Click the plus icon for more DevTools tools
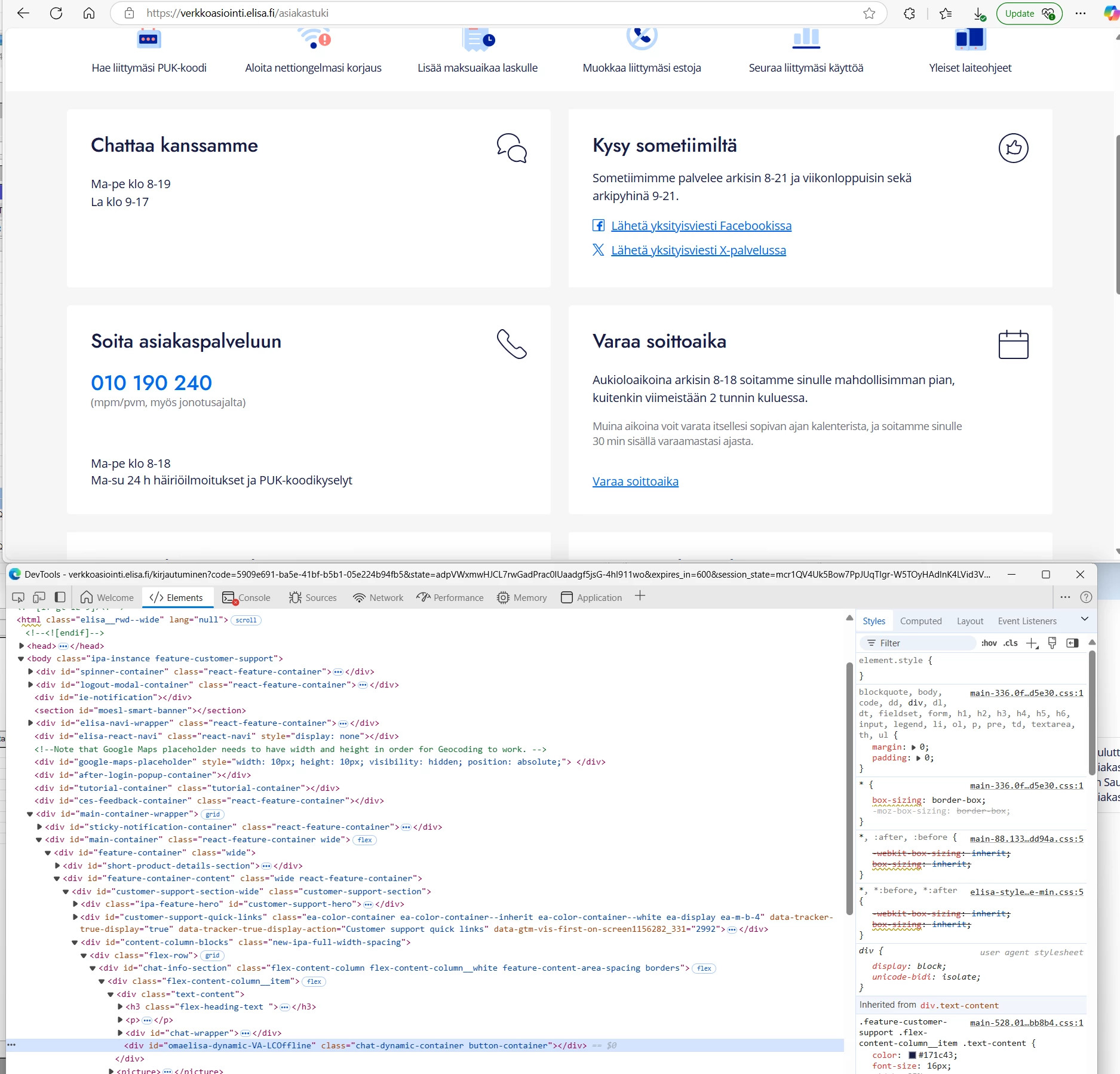 point(640,596)
